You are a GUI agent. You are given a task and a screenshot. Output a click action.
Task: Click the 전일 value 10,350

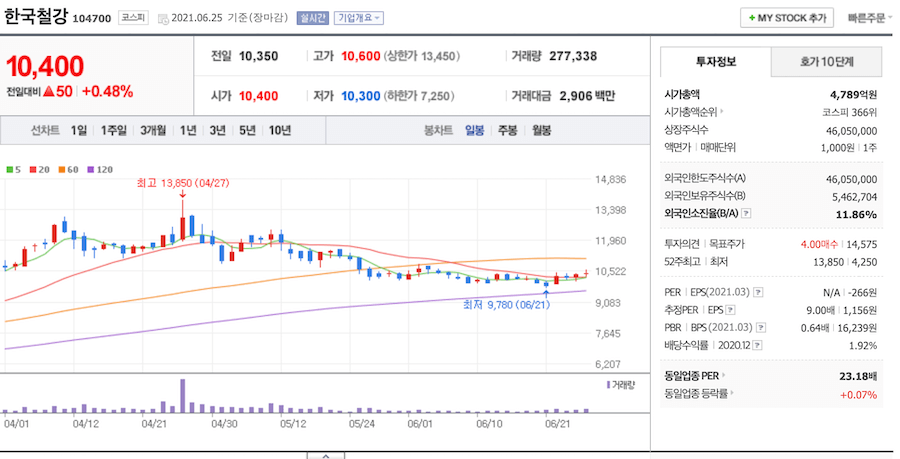coord(258,56)
